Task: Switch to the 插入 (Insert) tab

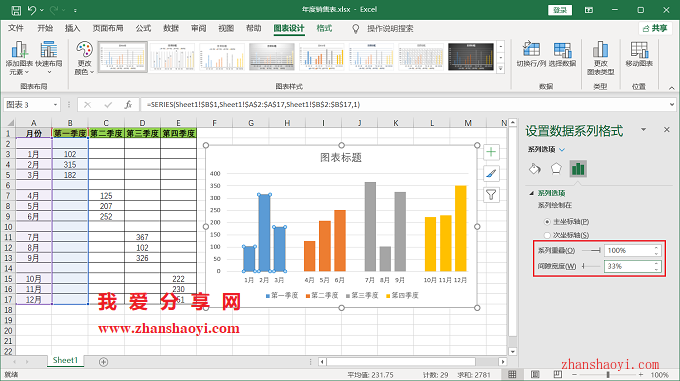Action: (72, 28)
